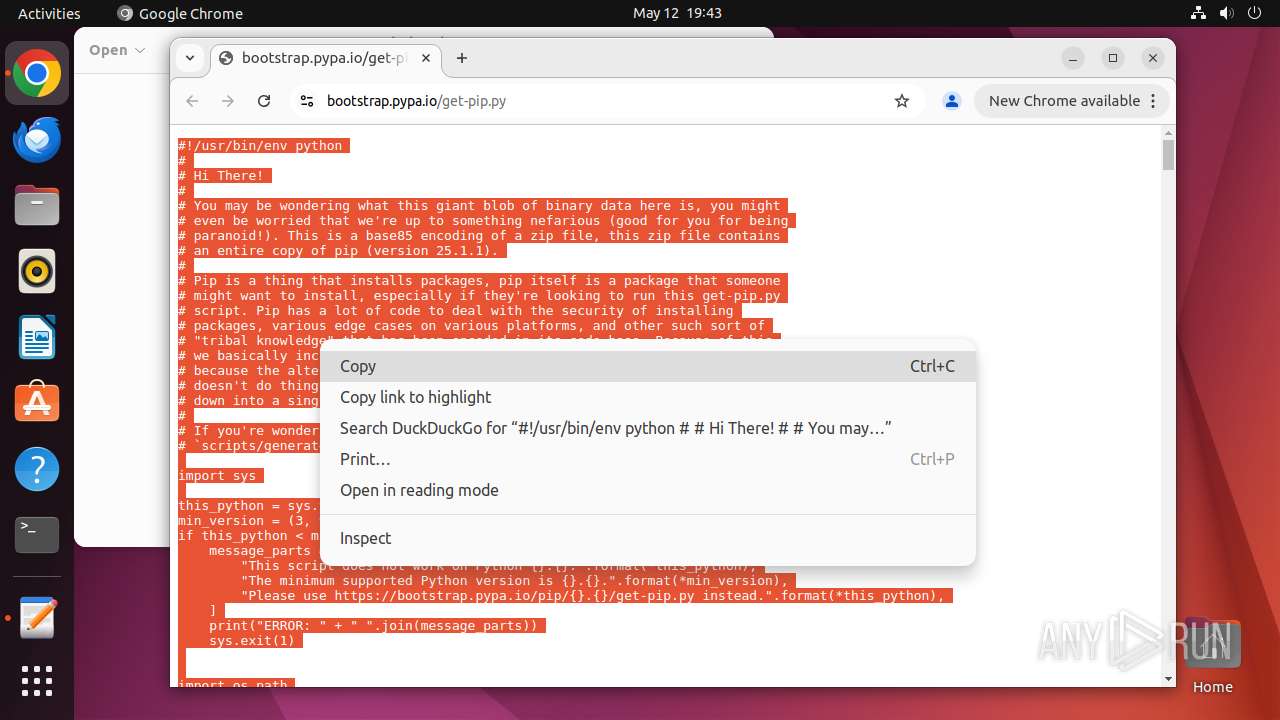Image resolution: width=1280 pixels, height=720 pixels.
Task: Open the clock showing May 12 19:43
Action: point(677,13)
